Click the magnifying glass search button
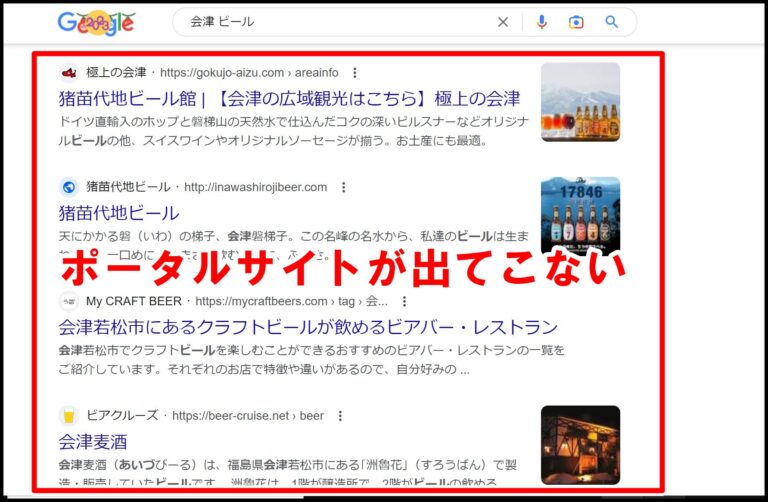This screenshot has width=768, height=502. point(611,22)
